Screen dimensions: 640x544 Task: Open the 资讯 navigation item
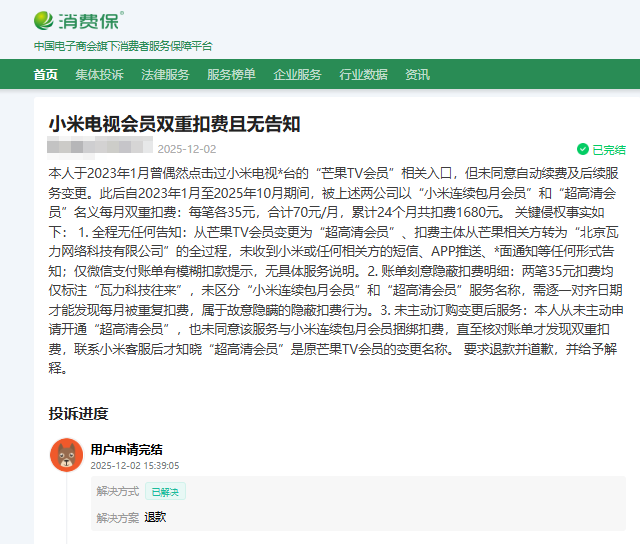pos(417,74)
